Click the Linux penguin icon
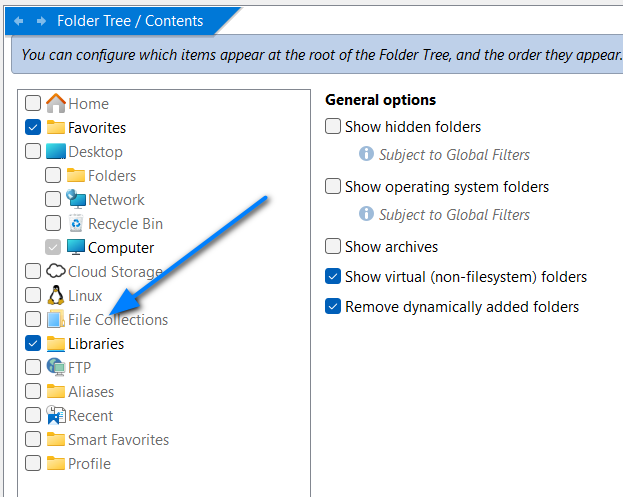 pos(56,295)
